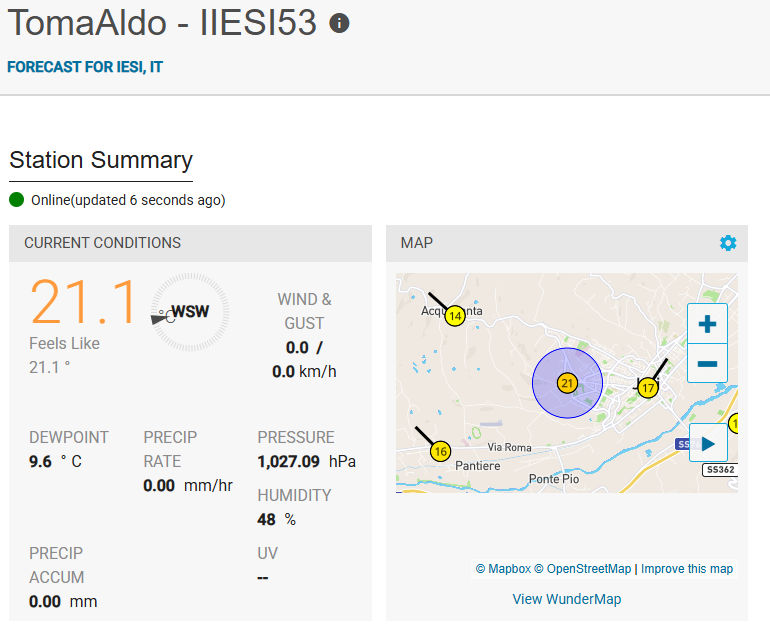The image size is (770, 638).
Task: Open the Forecast for Iesi, IT link
Action: [85, 67]
